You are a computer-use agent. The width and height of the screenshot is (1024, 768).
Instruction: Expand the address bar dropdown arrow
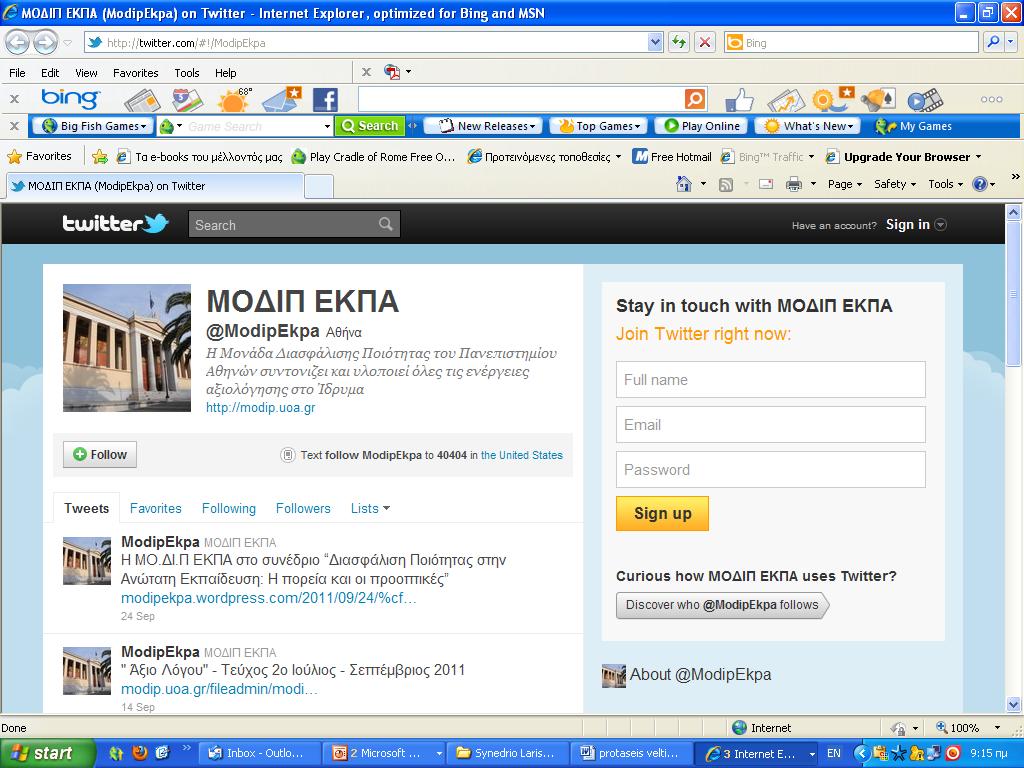(656, 43)
